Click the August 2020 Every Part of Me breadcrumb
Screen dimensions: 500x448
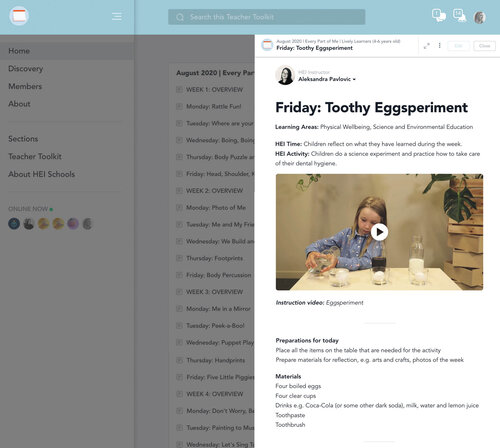pos(338,41)
